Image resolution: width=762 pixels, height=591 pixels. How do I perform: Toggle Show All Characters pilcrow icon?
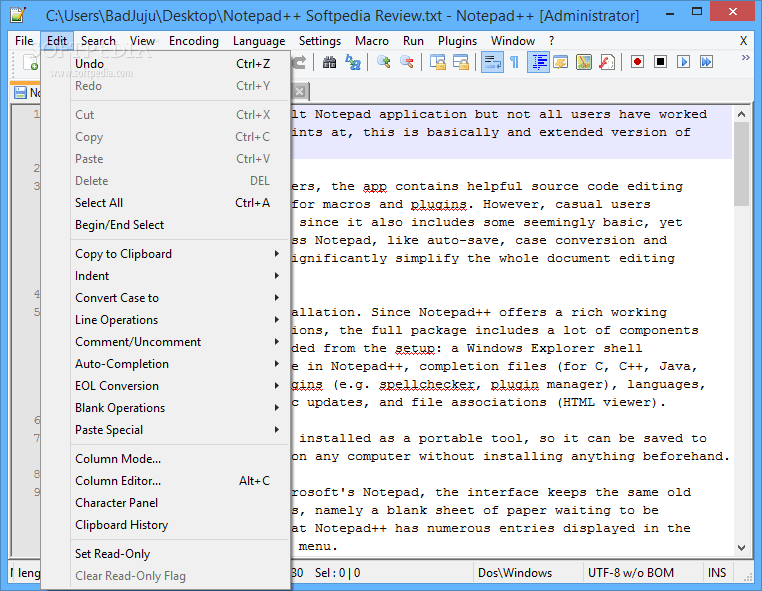coord(514,62)
